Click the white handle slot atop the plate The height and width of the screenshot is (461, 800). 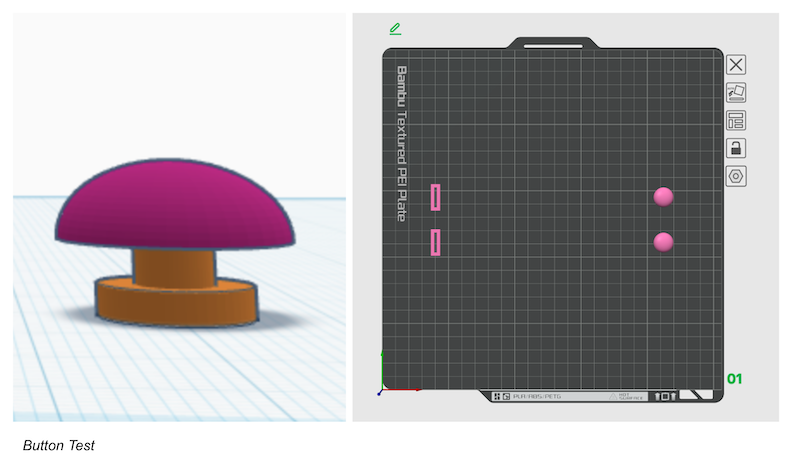[553, 44]
